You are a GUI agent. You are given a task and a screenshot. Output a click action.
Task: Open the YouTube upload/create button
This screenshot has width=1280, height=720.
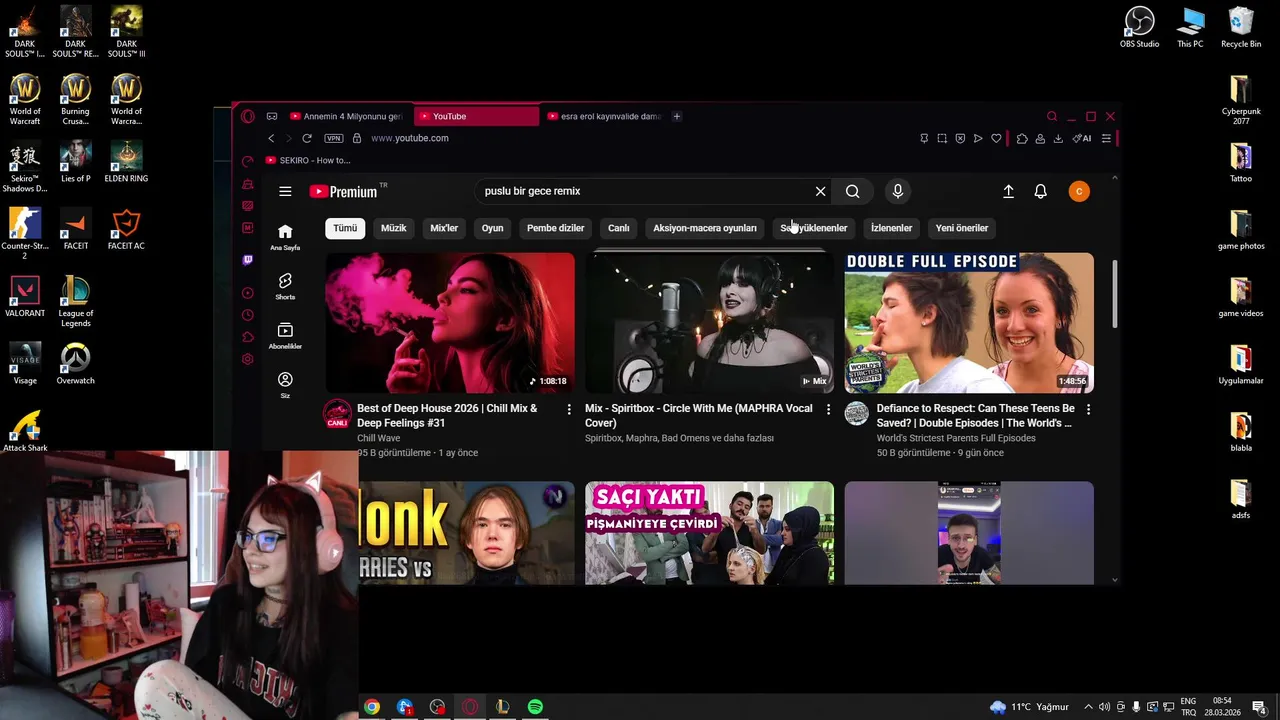[1008, 191]
